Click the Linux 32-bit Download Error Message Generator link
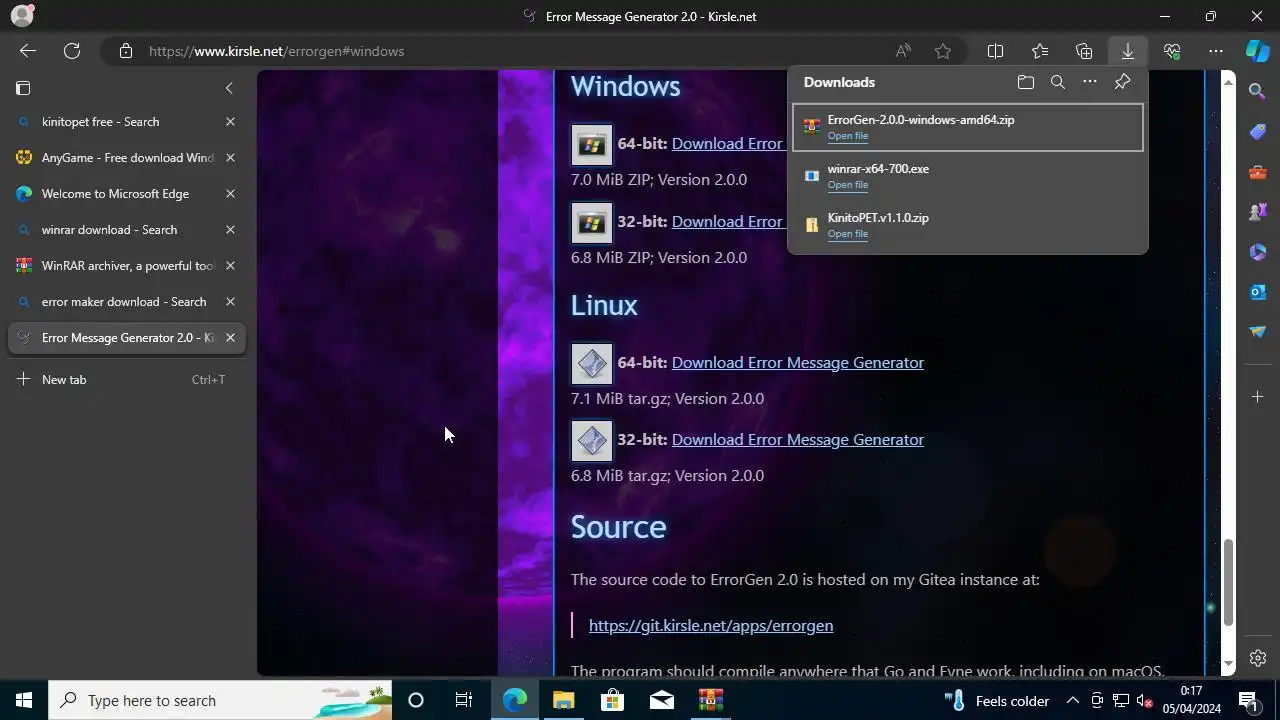 point(797,439)
